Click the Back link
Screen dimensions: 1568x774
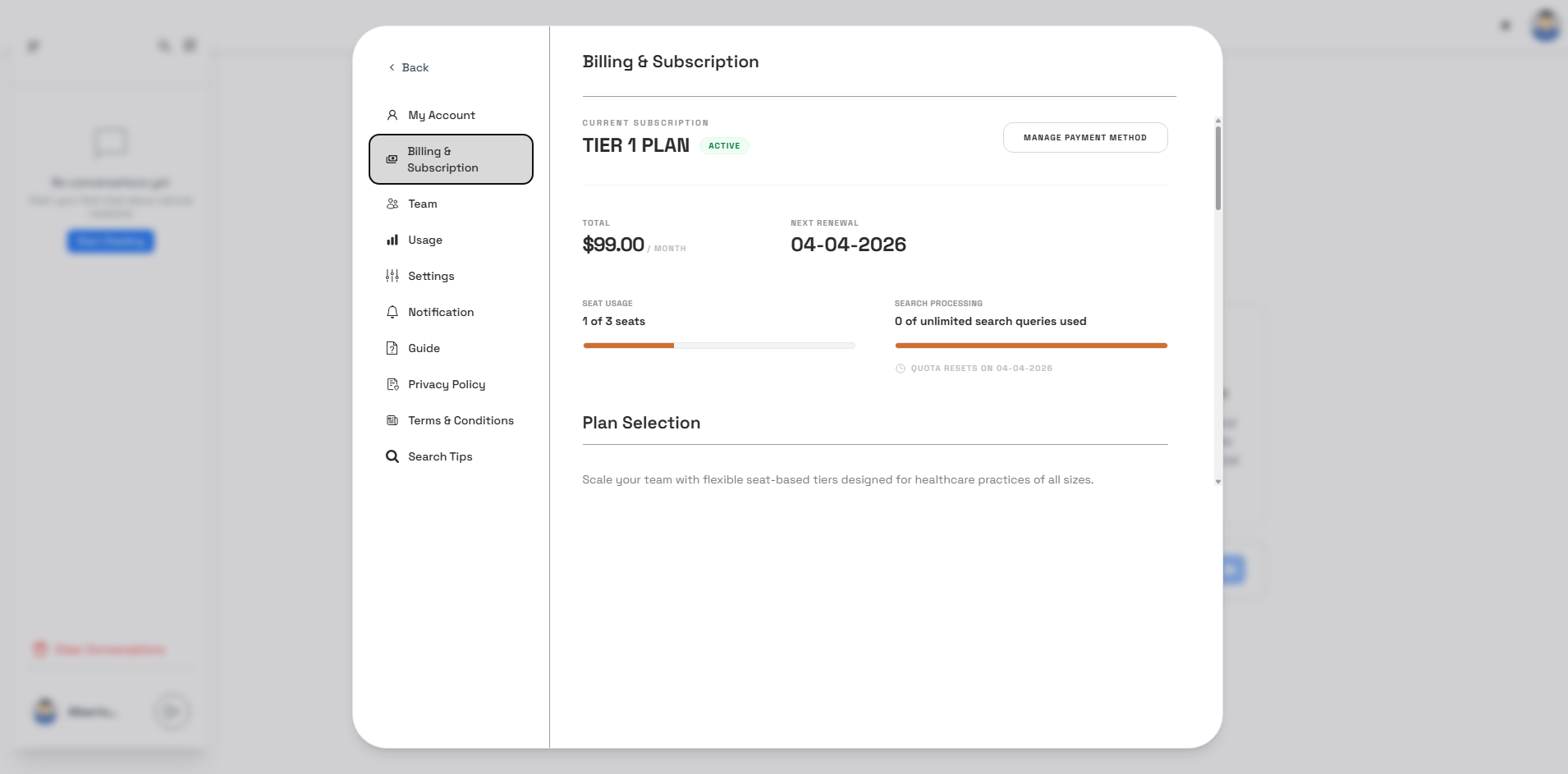[414, 67]
